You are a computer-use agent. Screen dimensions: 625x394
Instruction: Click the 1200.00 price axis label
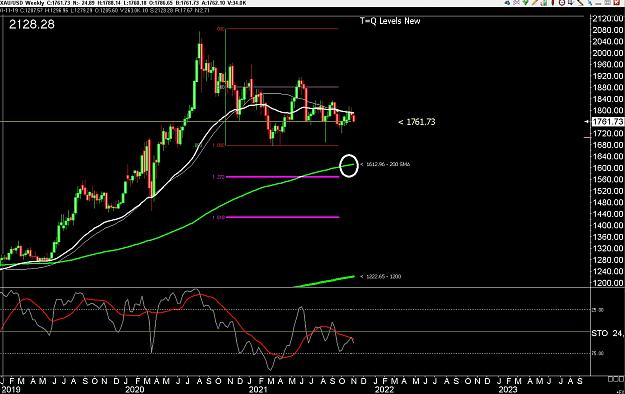(608, 283)
